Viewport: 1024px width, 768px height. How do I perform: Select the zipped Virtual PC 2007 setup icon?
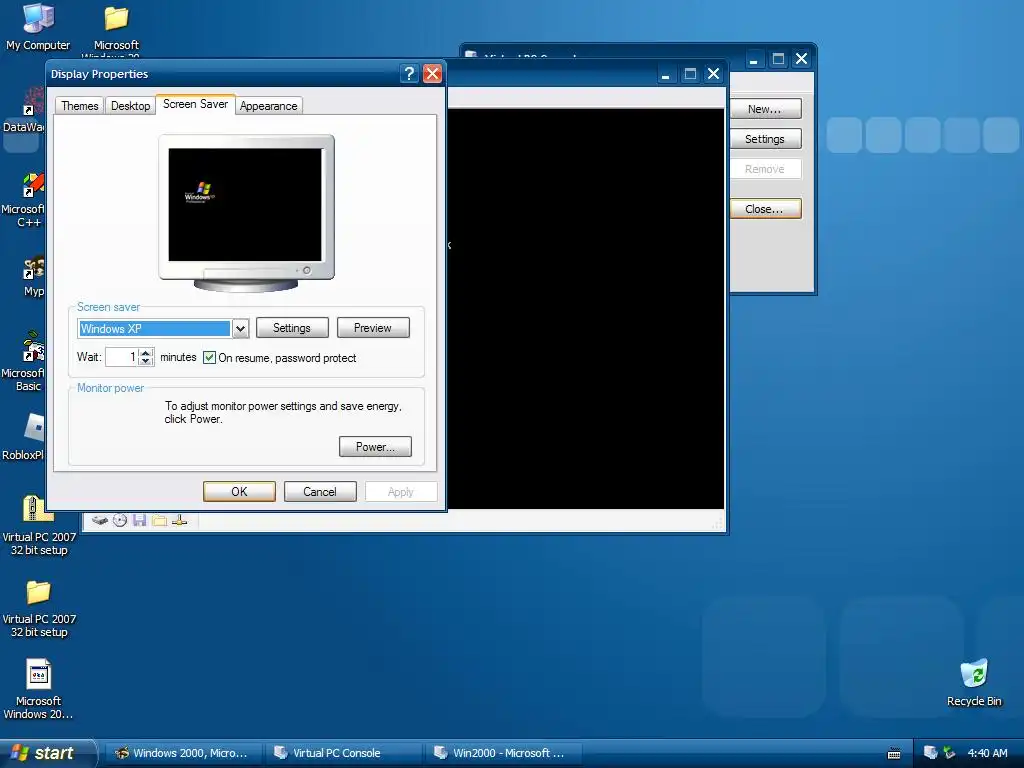click(39, 526)
